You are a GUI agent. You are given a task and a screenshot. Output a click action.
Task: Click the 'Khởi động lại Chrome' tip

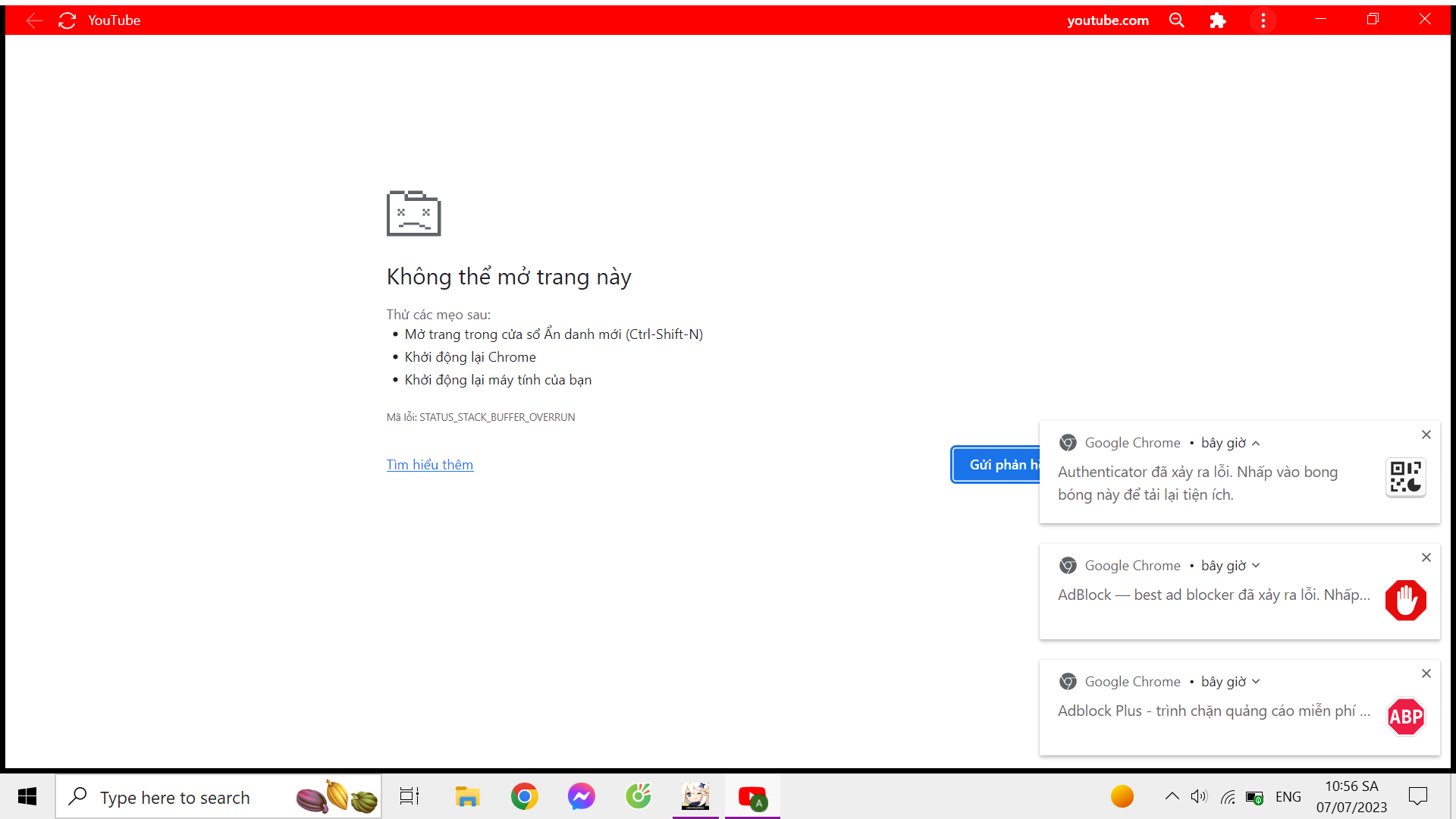click(x=470, y=357)
